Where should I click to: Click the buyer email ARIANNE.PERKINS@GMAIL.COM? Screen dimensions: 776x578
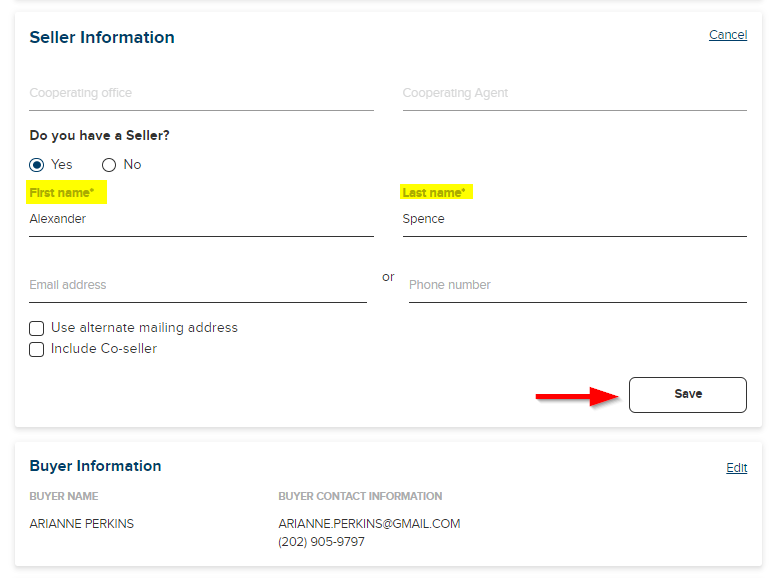pos(369,524)
